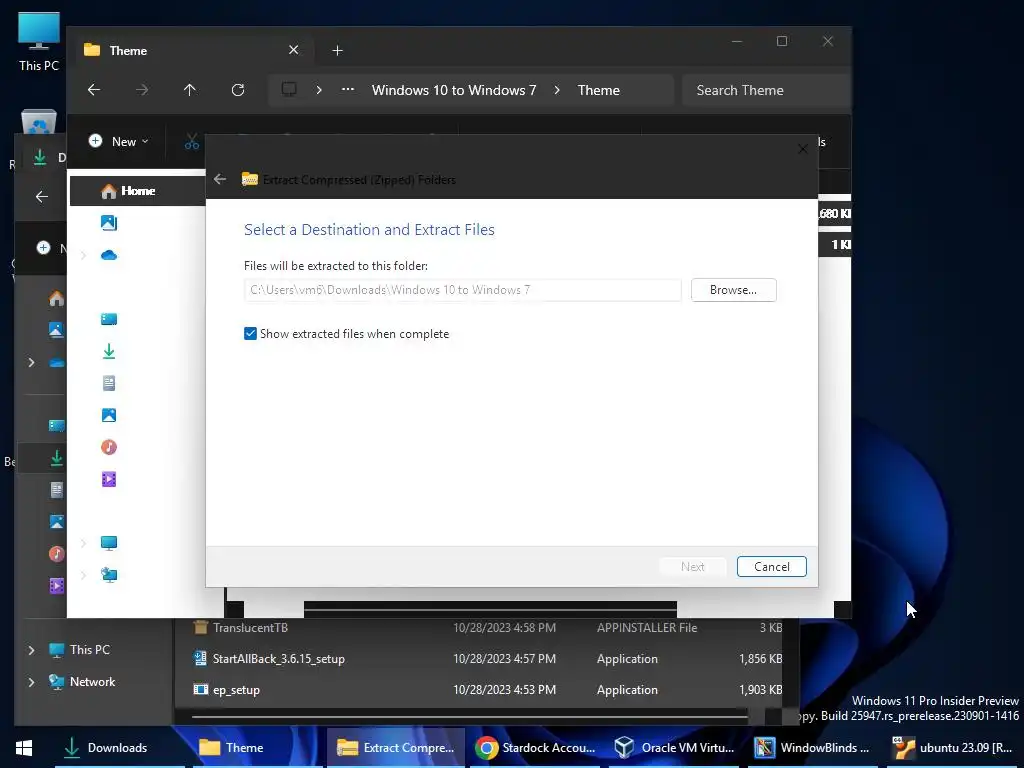The height and width of the screenshot is (768, 1024).
Task: Open Gallery icon under Home
Action: tap(109, 223)
